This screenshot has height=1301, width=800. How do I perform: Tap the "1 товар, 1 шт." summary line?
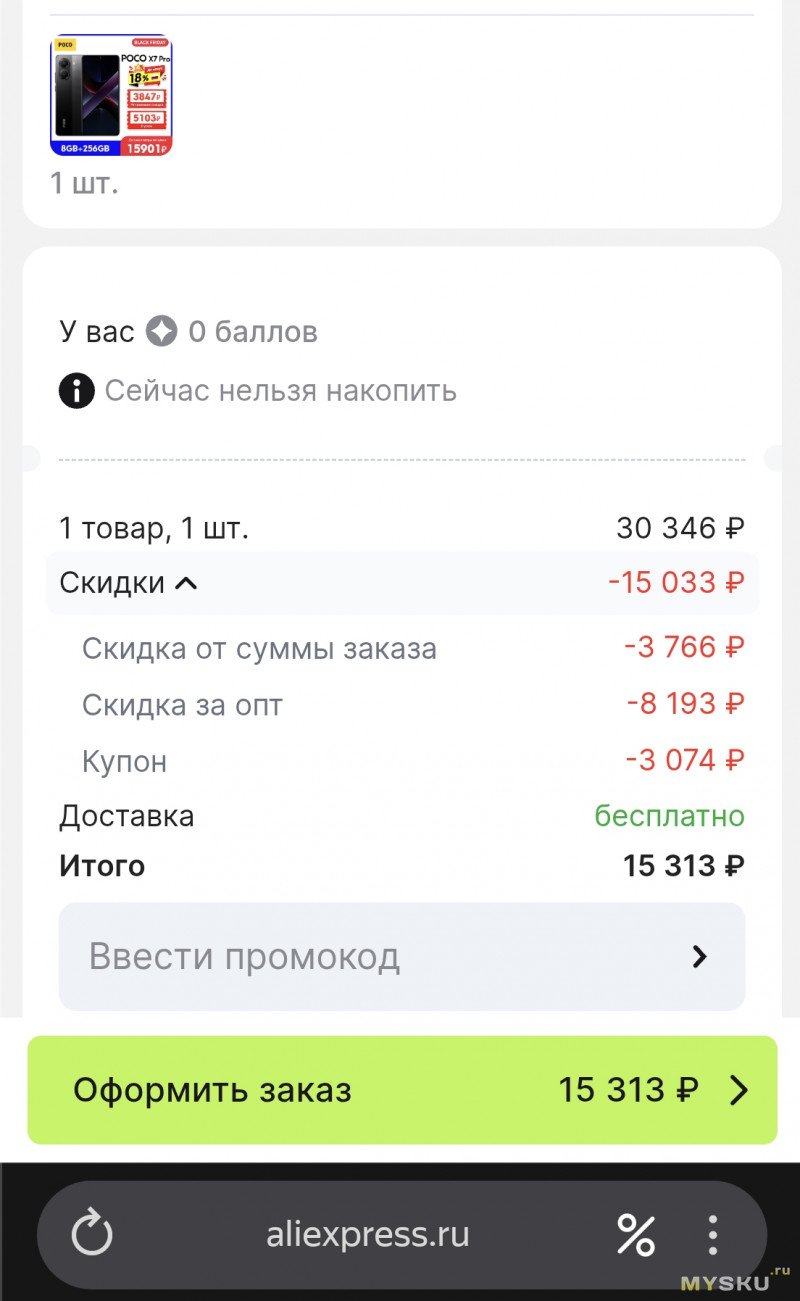[x=154, y=527]
